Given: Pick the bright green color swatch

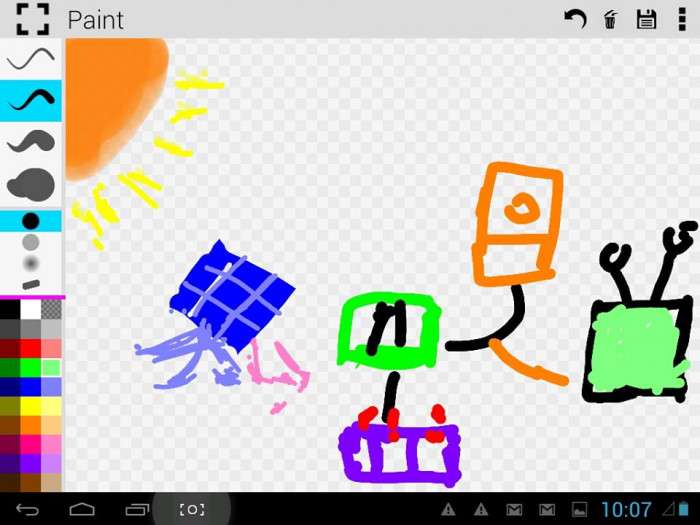Looking at the screenshot, I should coord(31,367).
